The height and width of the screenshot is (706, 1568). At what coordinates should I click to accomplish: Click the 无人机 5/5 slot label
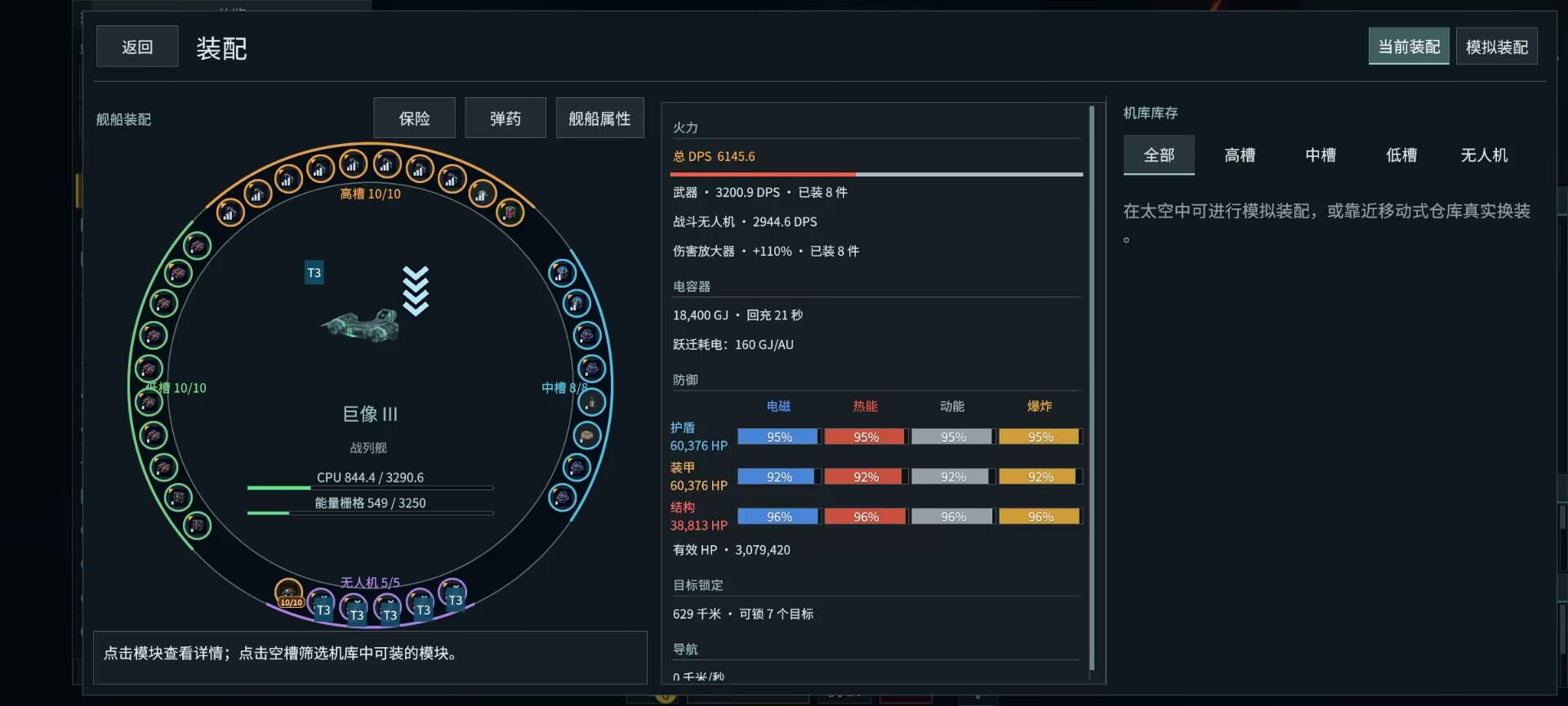point(370,583)
